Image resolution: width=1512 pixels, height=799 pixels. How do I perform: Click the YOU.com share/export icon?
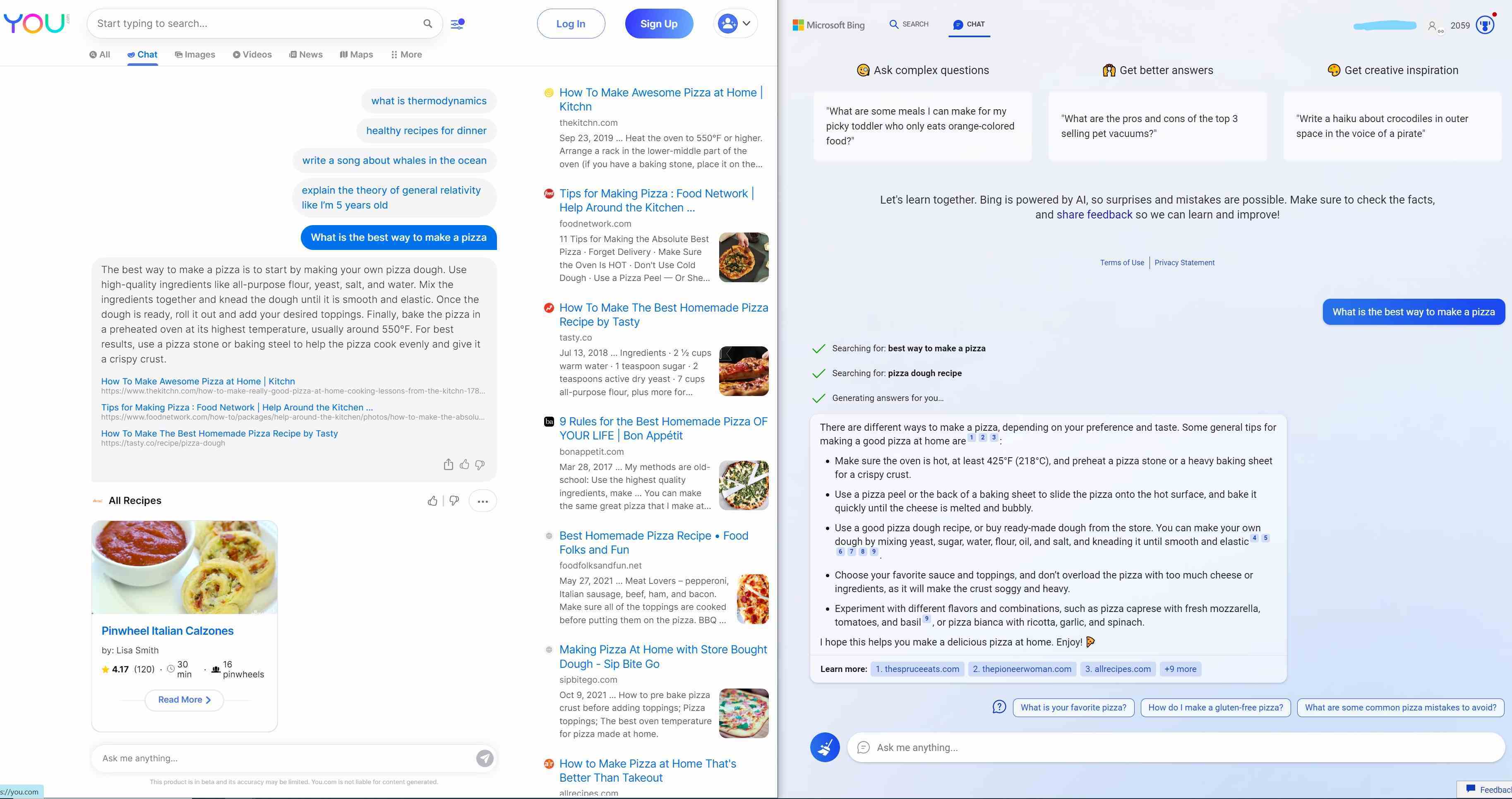448,463
